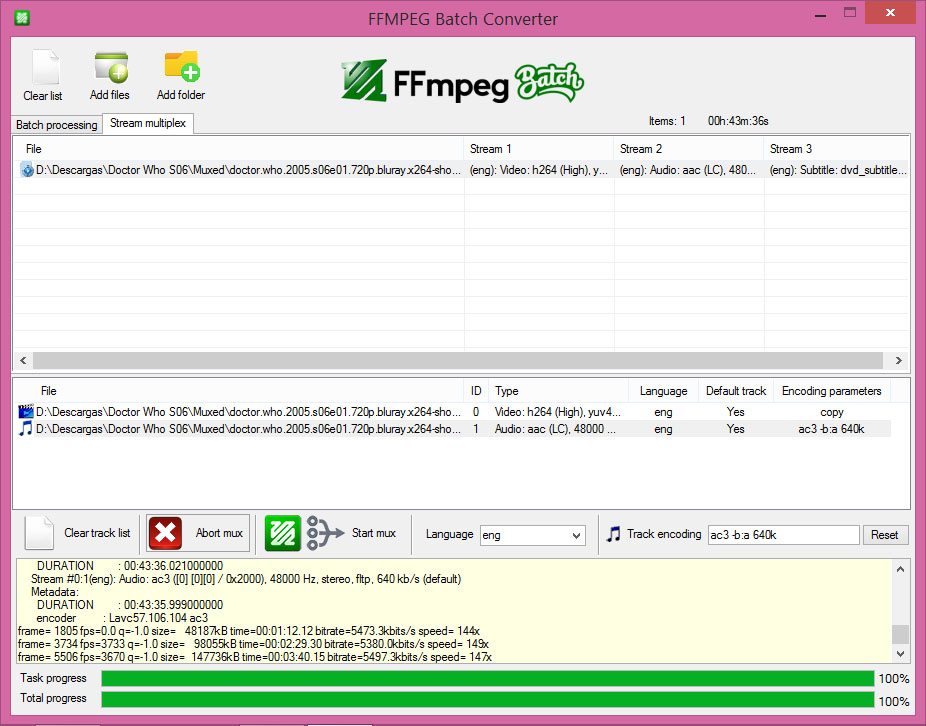
Task: Click the Total progress bar
Action: pos(488,700)
